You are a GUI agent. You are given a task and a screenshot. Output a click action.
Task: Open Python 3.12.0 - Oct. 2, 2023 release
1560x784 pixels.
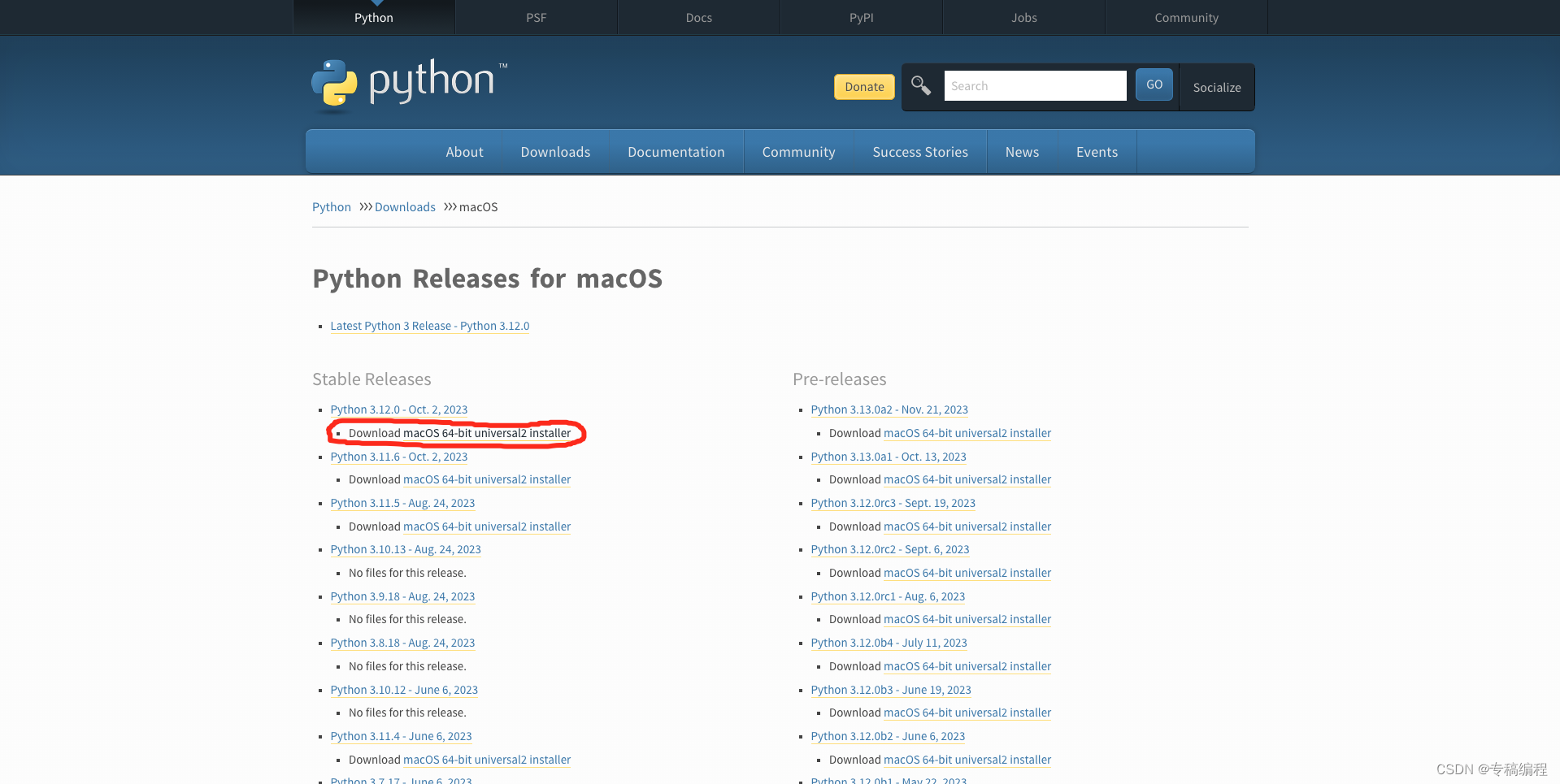[398, 409]
